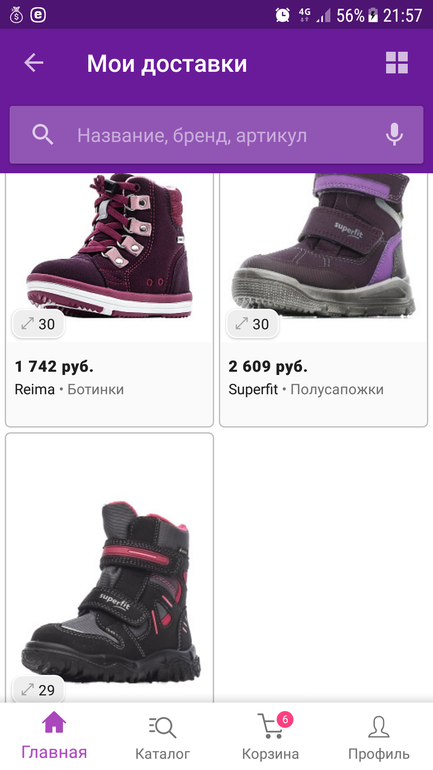Open the Профиль tab
433x770 pixels.
(379, 736)
